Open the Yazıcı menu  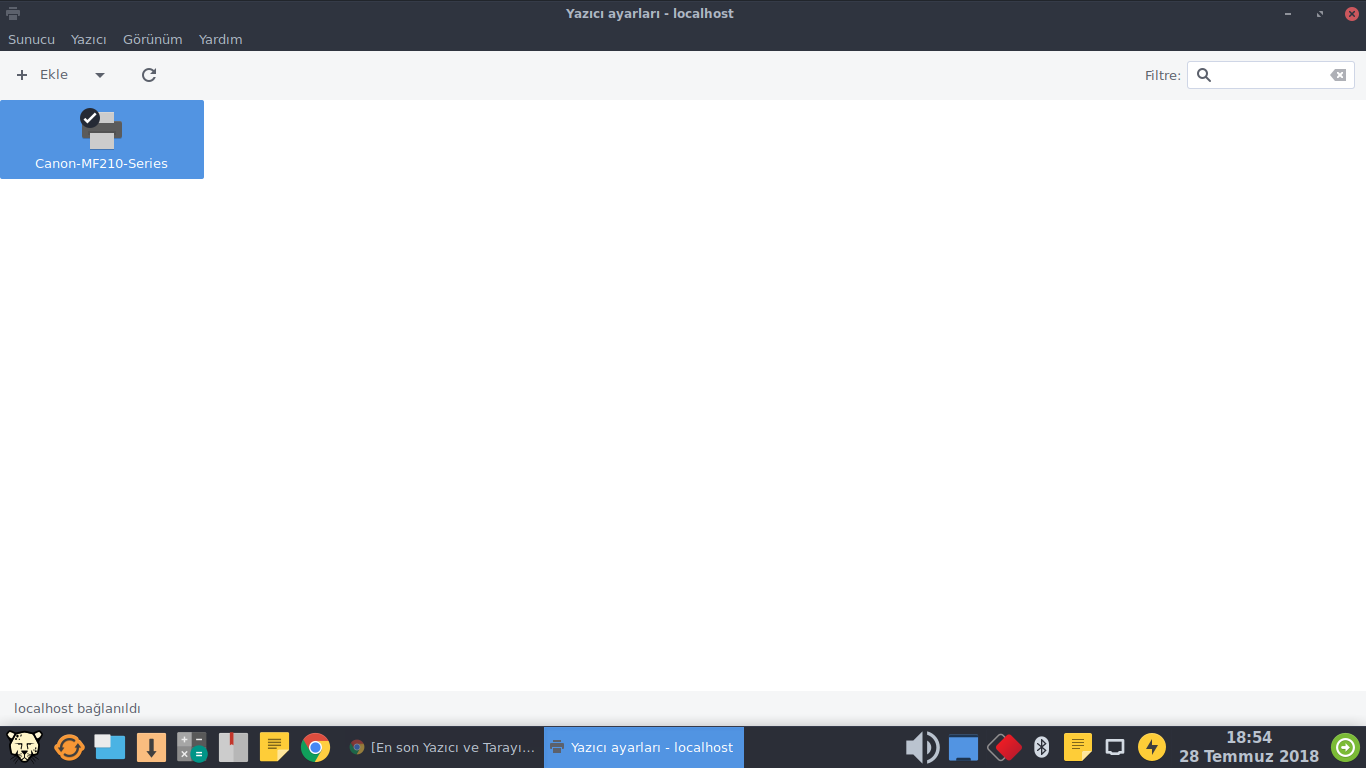[88, 40]
